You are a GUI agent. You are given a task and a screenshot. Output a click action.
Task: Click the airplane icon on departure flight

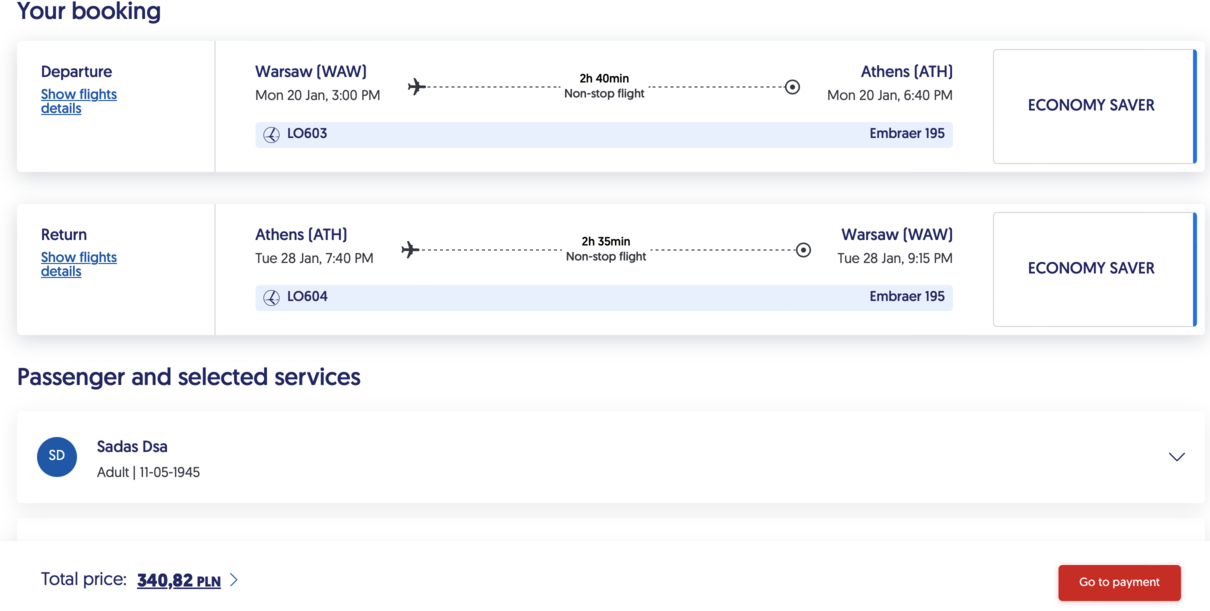(417, 87)
